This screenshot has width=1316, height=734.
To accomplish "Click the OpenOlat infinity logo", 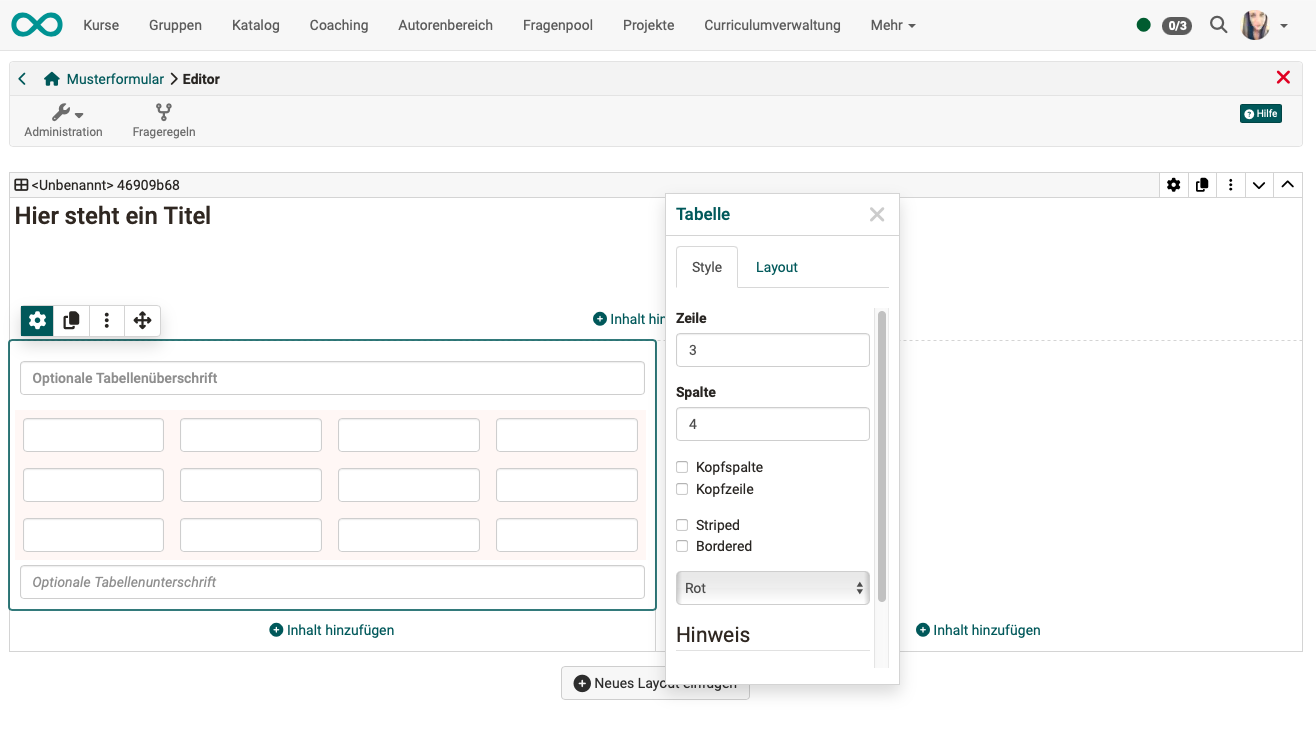I will coord(37,25).
